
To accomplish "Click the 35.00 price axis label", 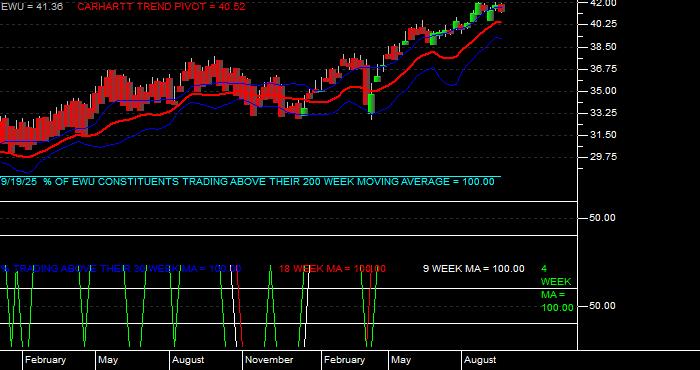I will 604,91.
